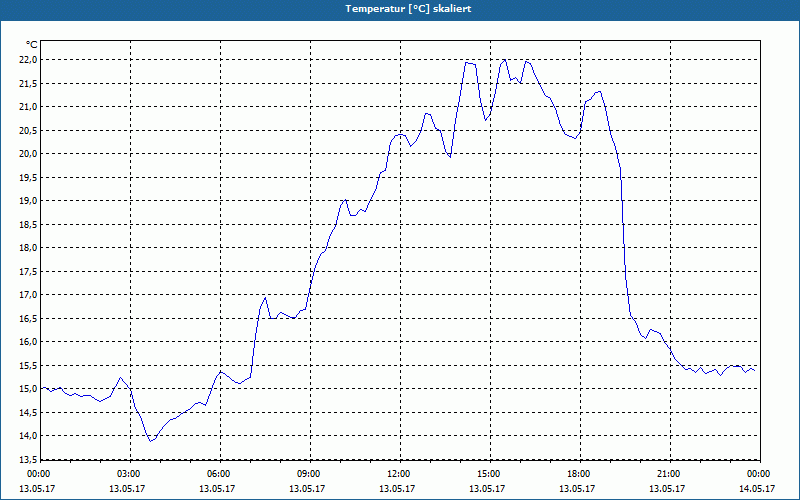Screen dimensions: 800x500
Task: Select the 22,0 y-axis label
Action: [x=29, y=60]
